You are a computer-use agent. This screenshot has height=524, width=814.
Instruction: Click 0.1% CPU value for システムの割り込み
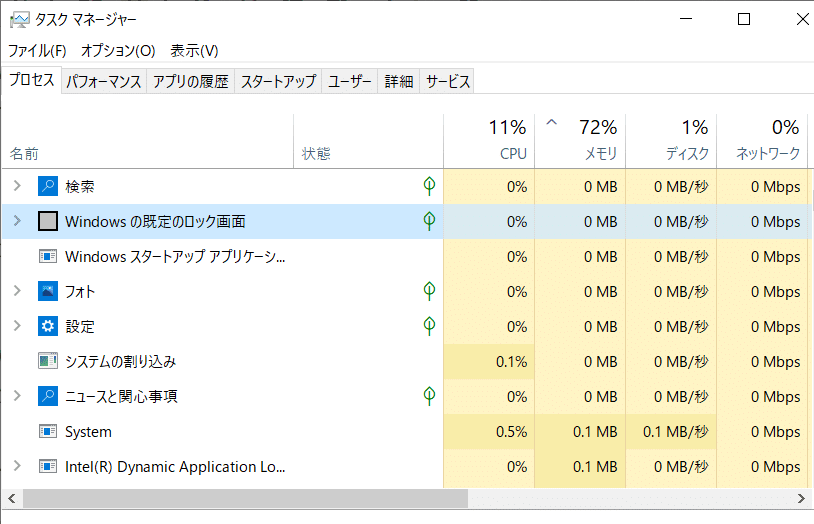tap(511, 361)
